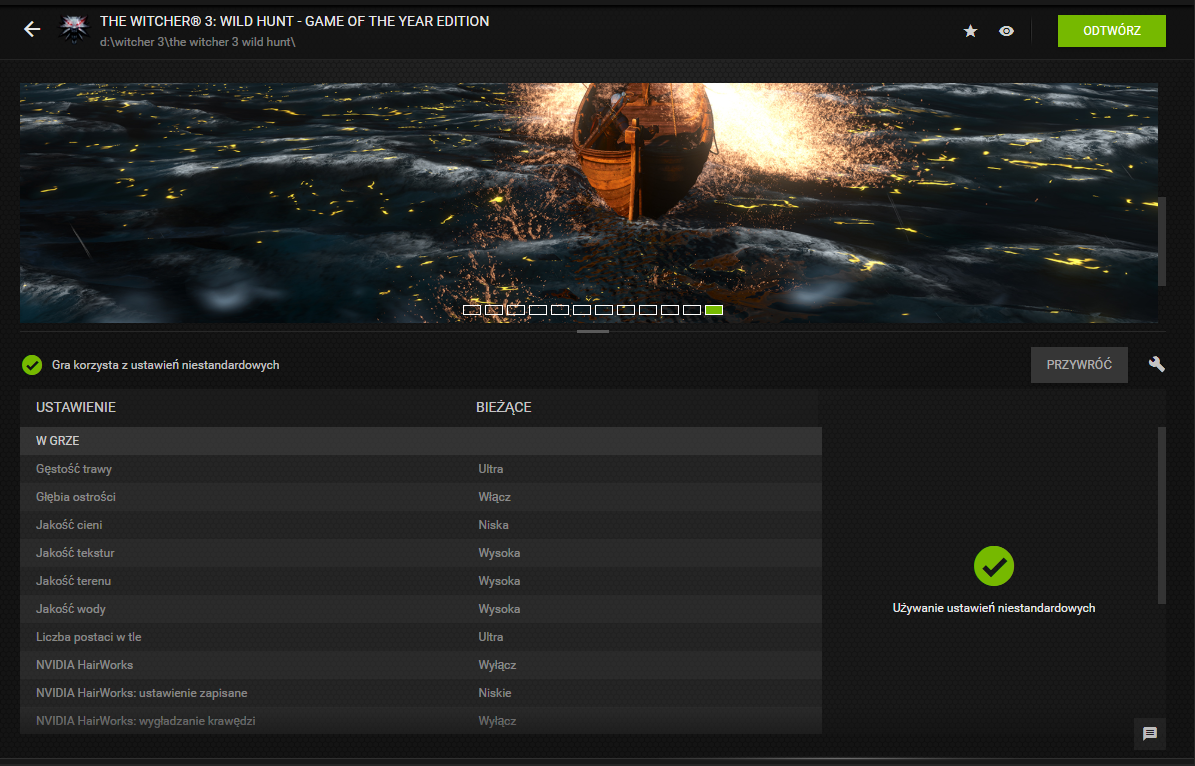Click the boat screenshot preview image

(x=588, y=203)
